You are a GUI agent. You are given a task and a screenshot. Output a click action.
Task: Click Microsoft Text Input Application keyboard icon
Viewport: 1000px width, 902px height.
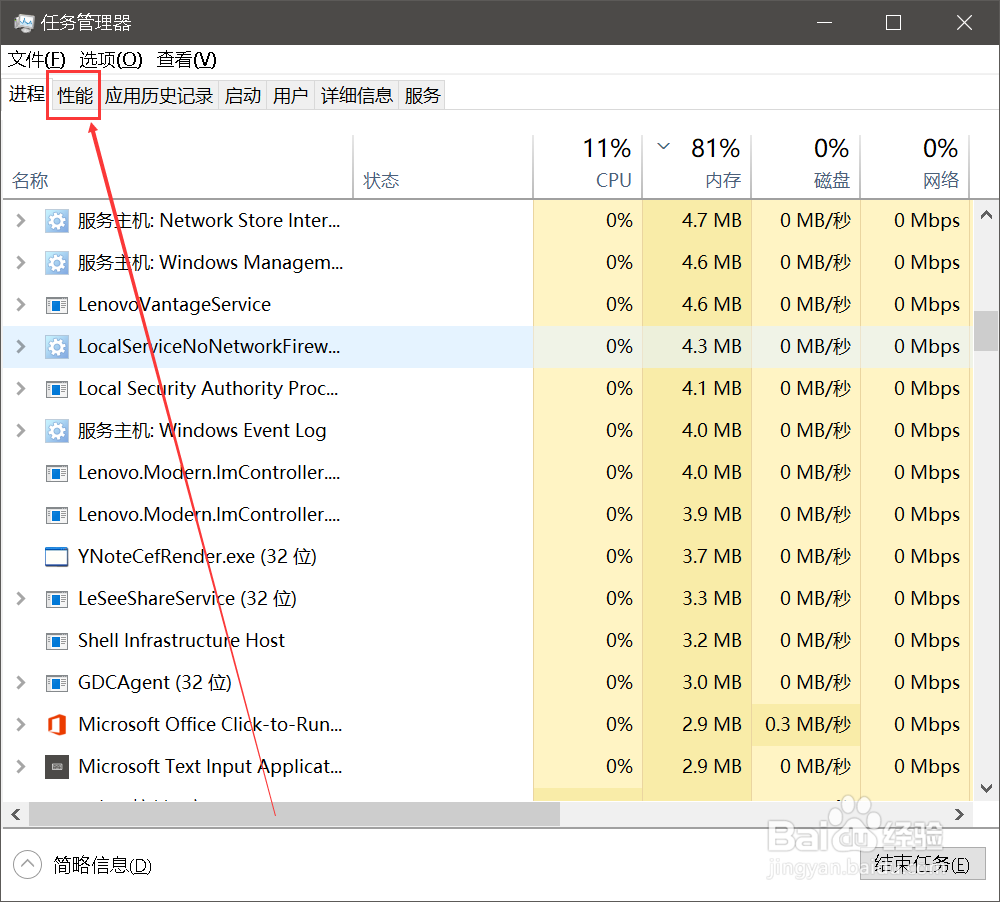tap(57, 767)
